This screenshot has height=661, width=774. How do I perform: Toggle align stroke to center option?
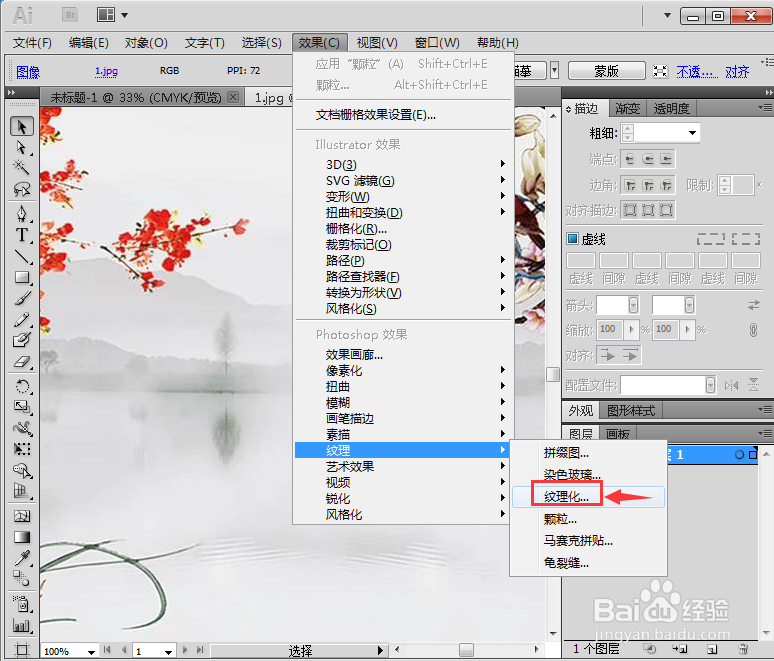(629, 210)
